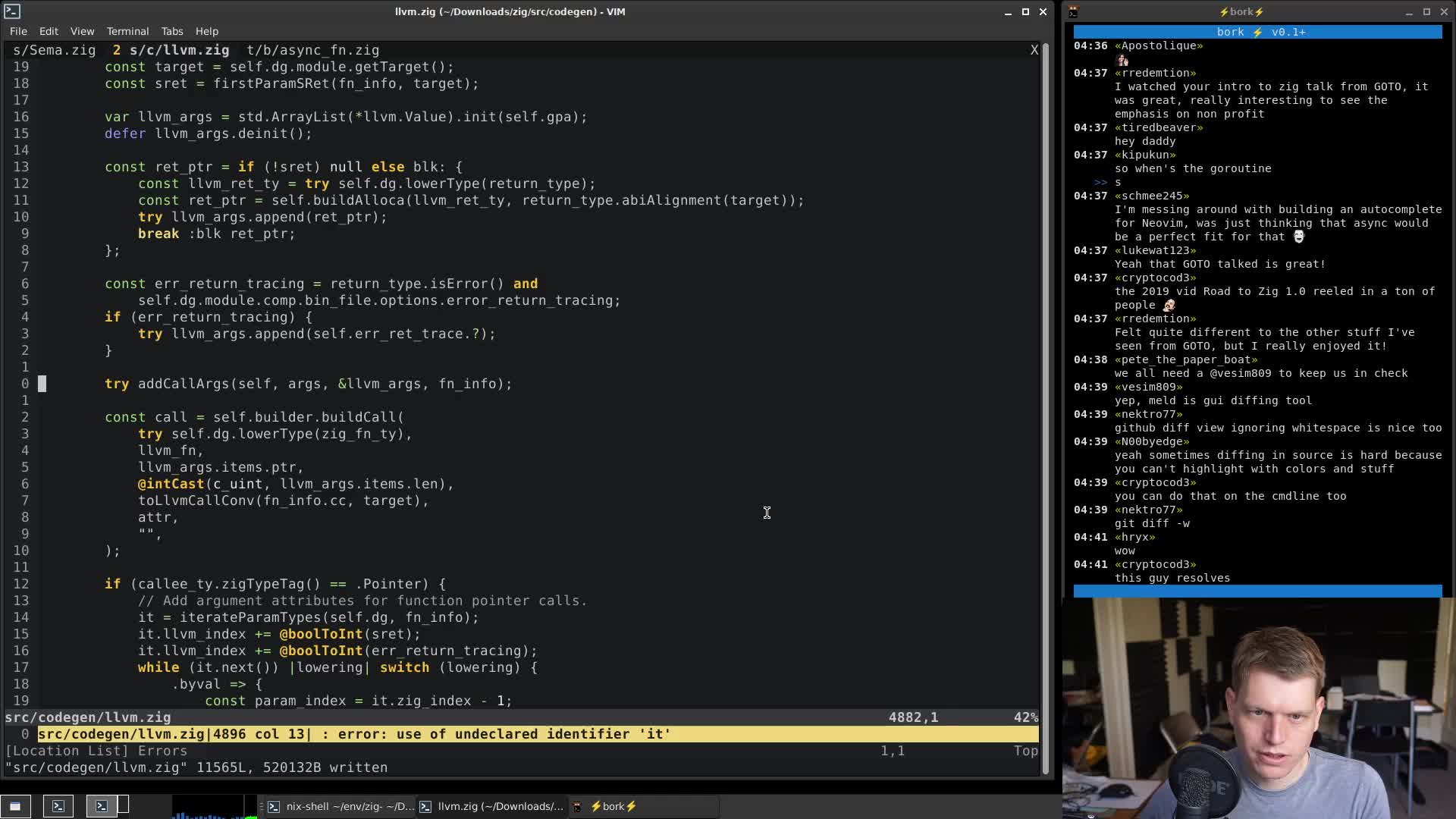Viewport: 1456px width, 819px height.
Task: Minimize the bork chat window
Action: [1409, 11]
